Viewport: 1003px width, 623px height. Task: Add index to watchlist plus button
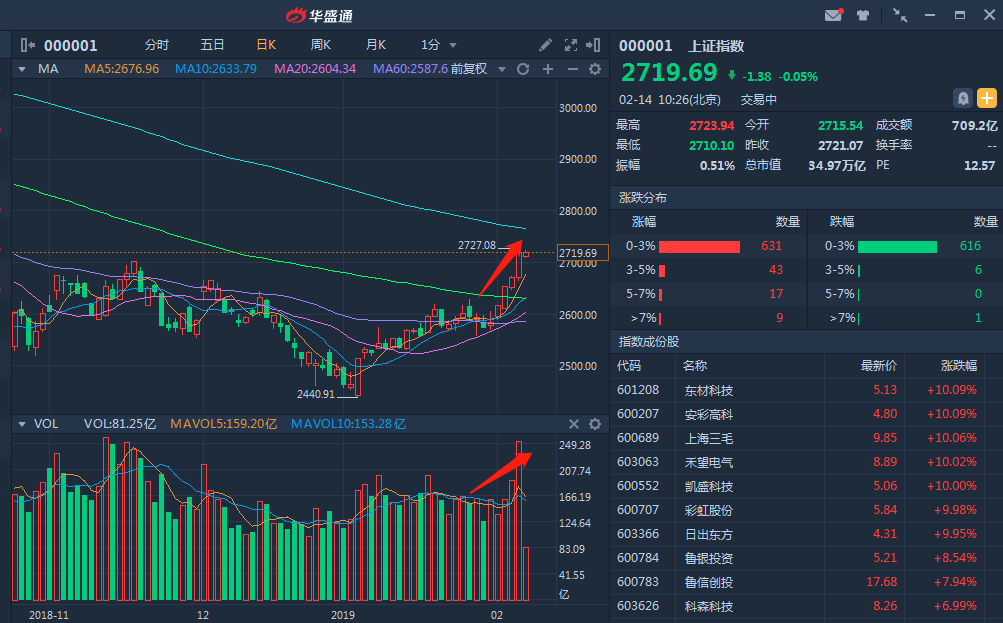click(987, 98)
